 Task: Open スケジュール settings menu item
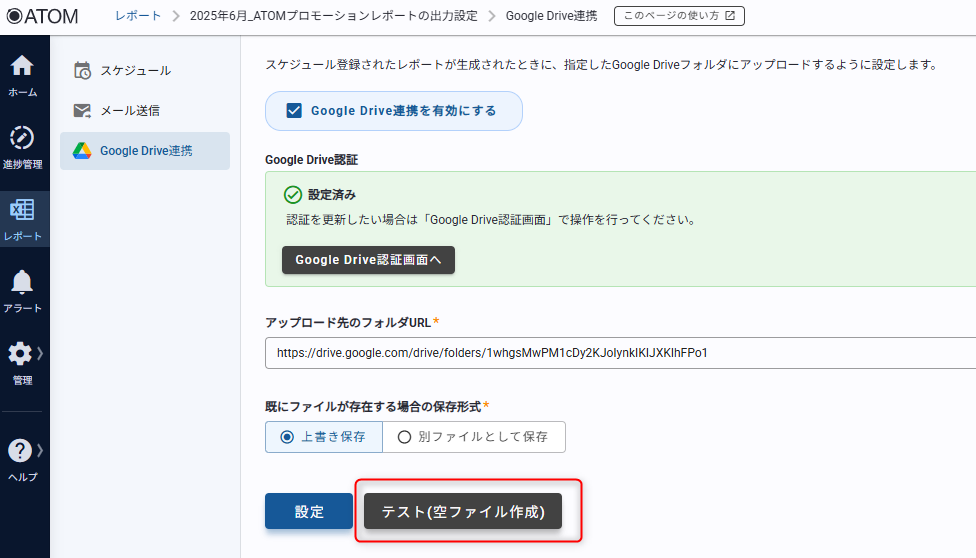point(135,71)
